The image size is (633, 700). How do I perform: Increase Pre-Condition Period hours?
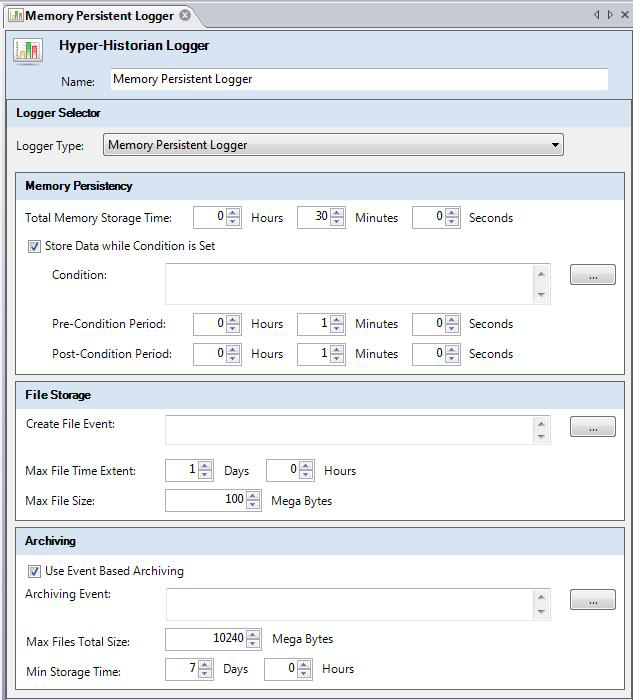point(233,319)
